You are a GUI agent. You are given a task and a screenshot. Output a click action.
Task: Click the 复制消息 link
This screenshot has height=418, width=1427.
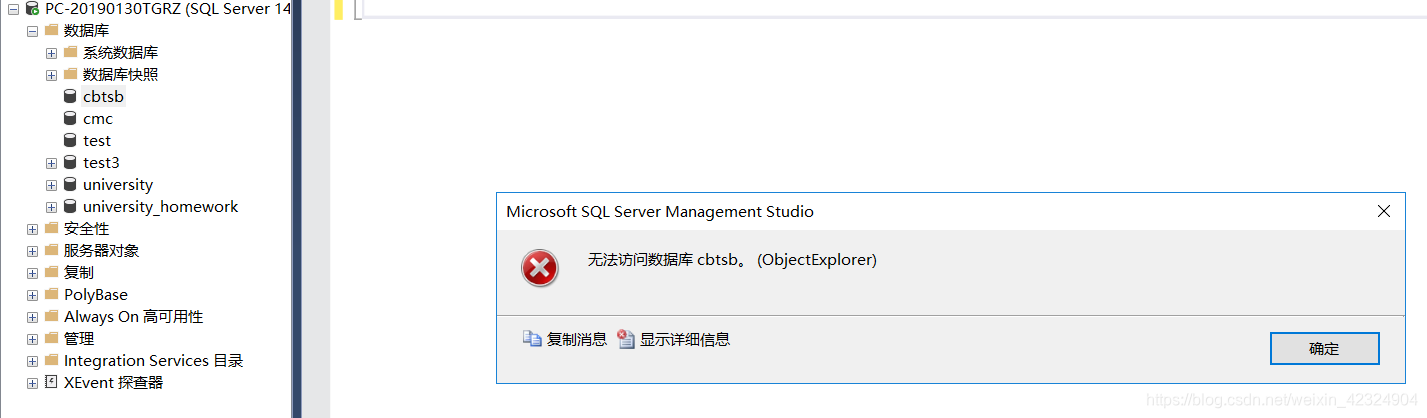[576, 339]
